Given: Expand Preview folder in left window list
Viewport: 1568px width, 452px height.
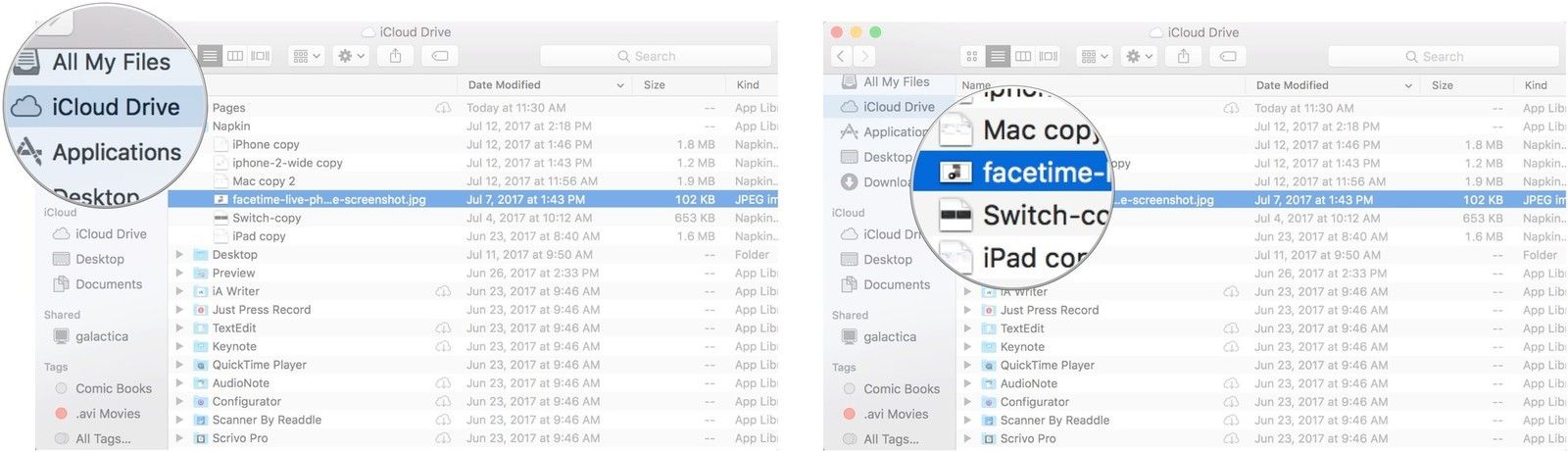Looking at the screenshot, I should coord(179,274).
